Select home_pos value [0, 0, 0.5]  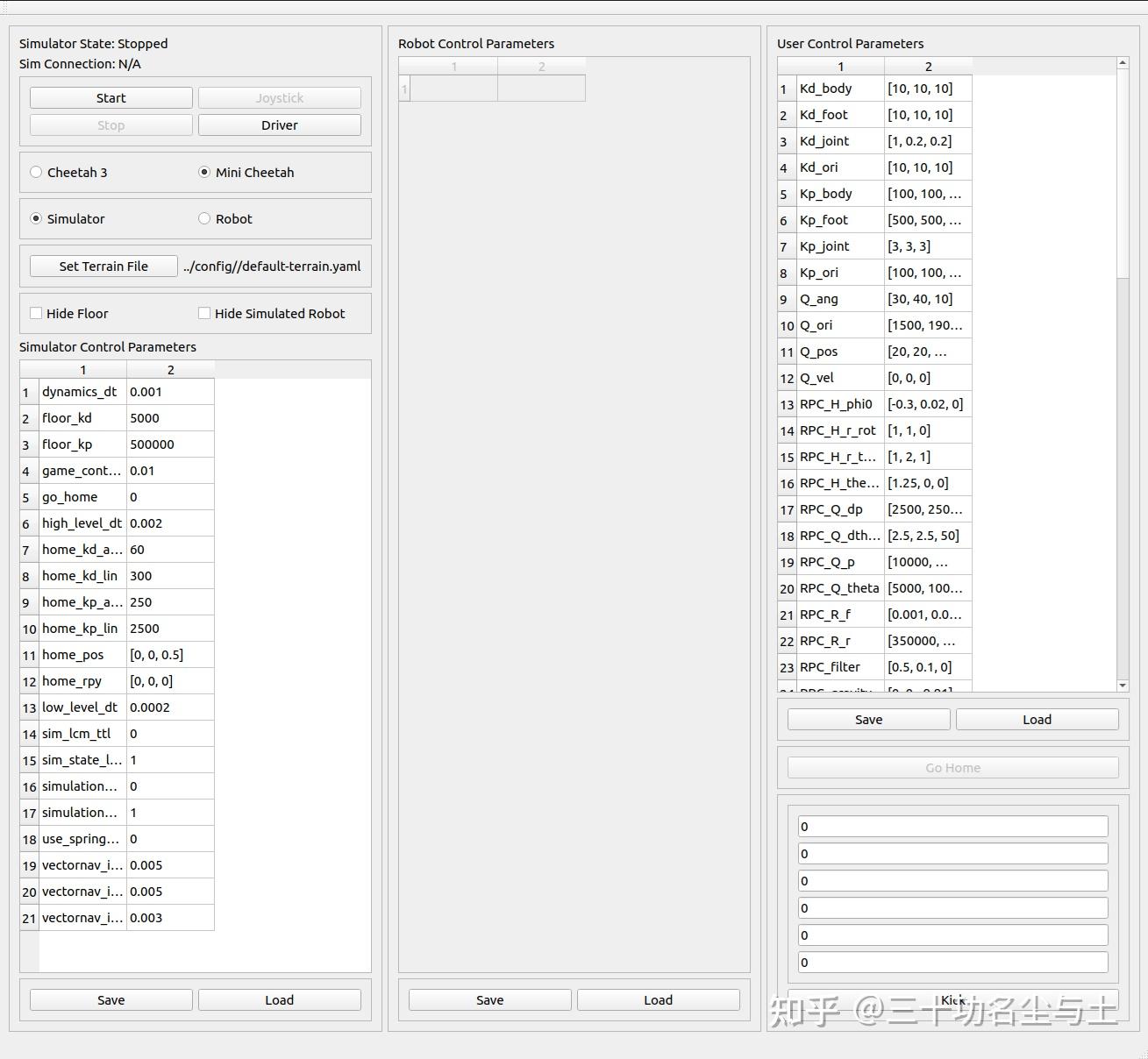pyautogui.click(x=170, y=655)
